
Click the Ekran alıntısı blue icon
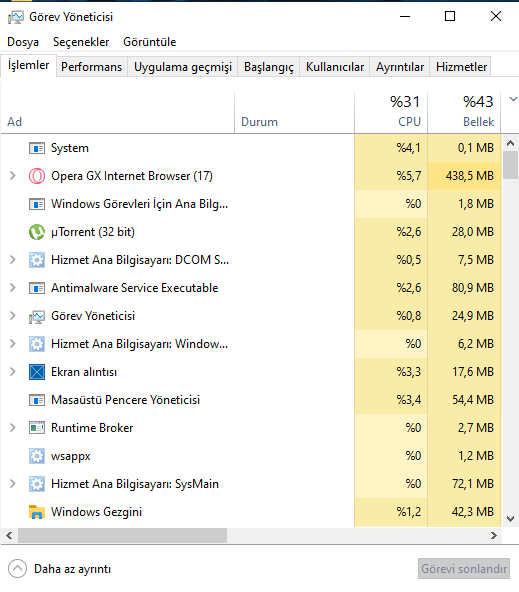37,372
